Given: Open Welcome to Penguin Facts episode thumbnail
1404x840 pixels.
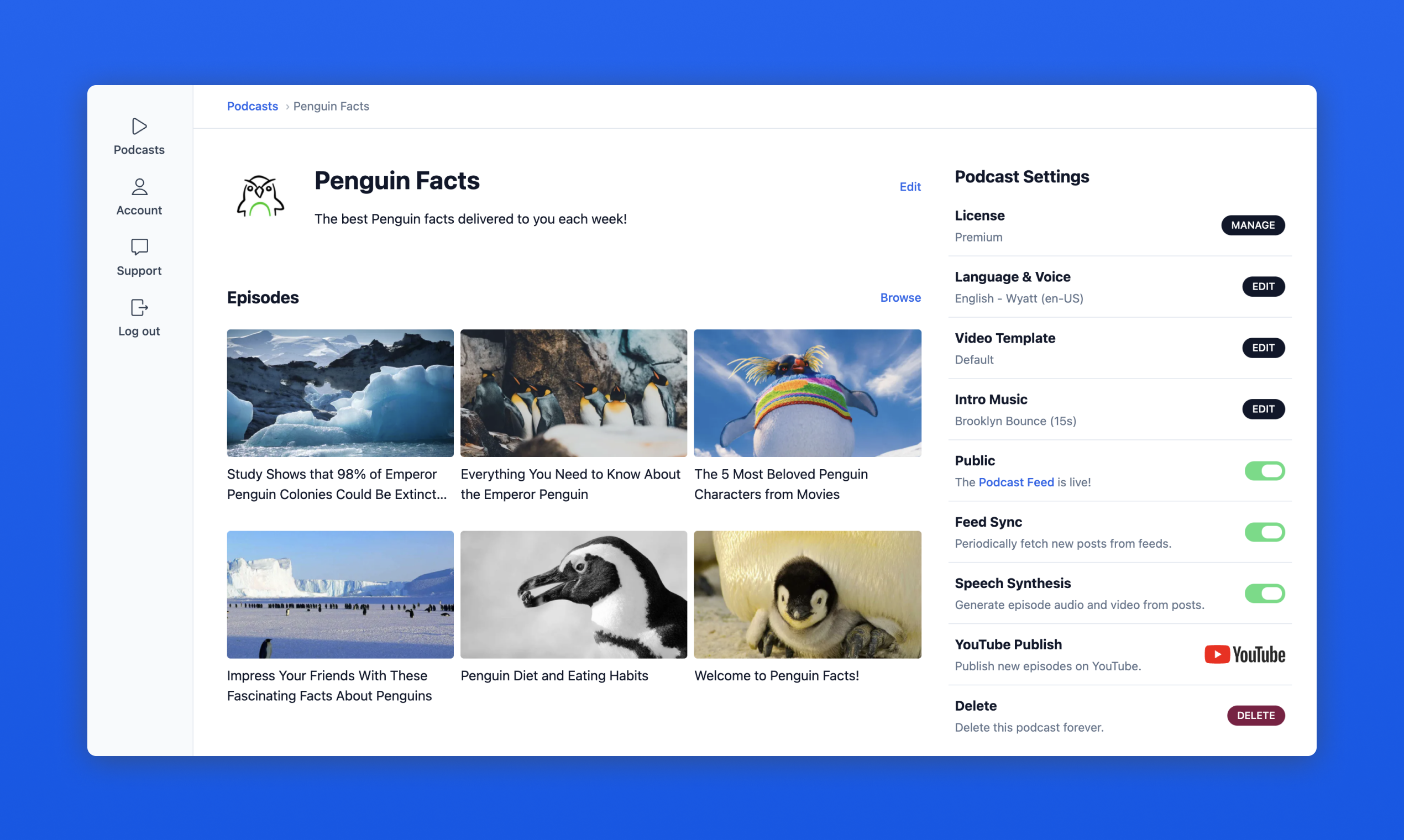Looking at the screenshot, I should pos(807,594).
